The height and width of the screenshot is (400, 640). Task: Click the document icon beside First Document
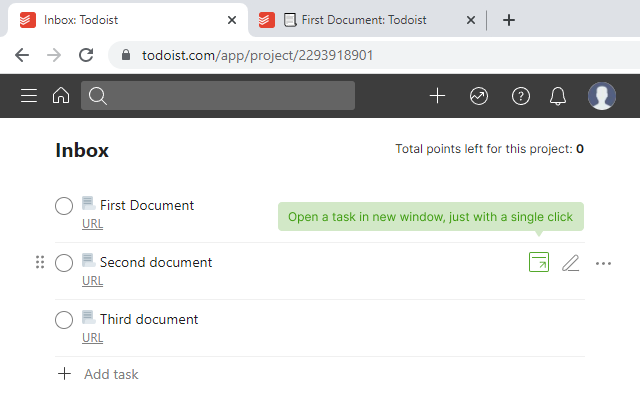[89, 203]
